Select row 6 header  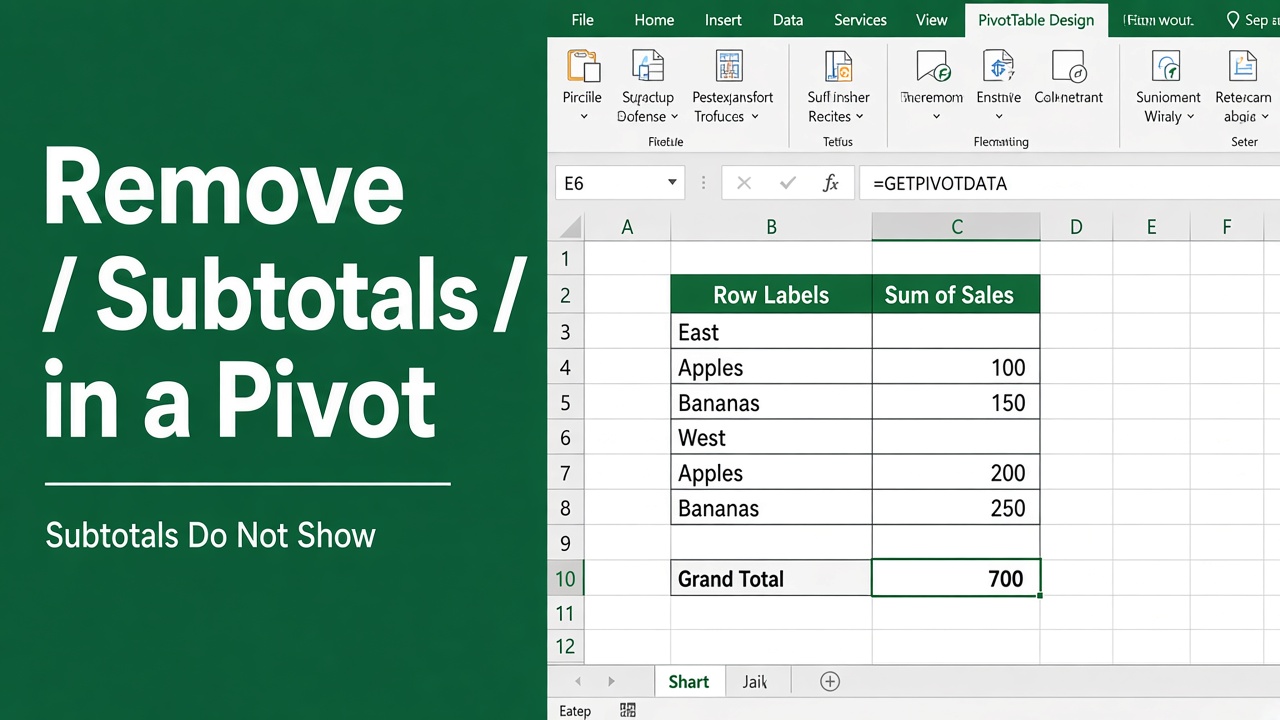point(565,437)
